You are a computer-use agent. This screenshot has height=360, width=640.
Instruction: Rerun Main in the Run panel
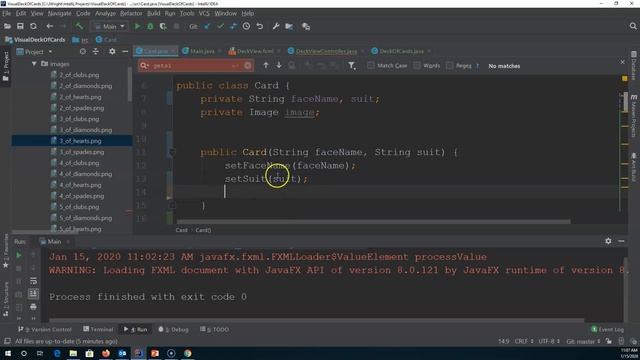pos(19,255)
